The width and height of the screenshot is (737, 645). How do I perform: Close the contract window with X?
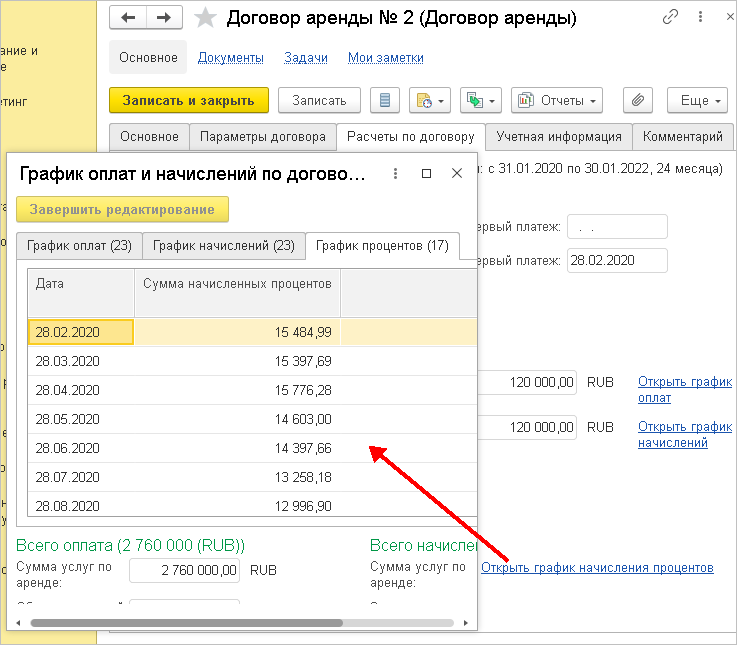[x=730, y=17]
